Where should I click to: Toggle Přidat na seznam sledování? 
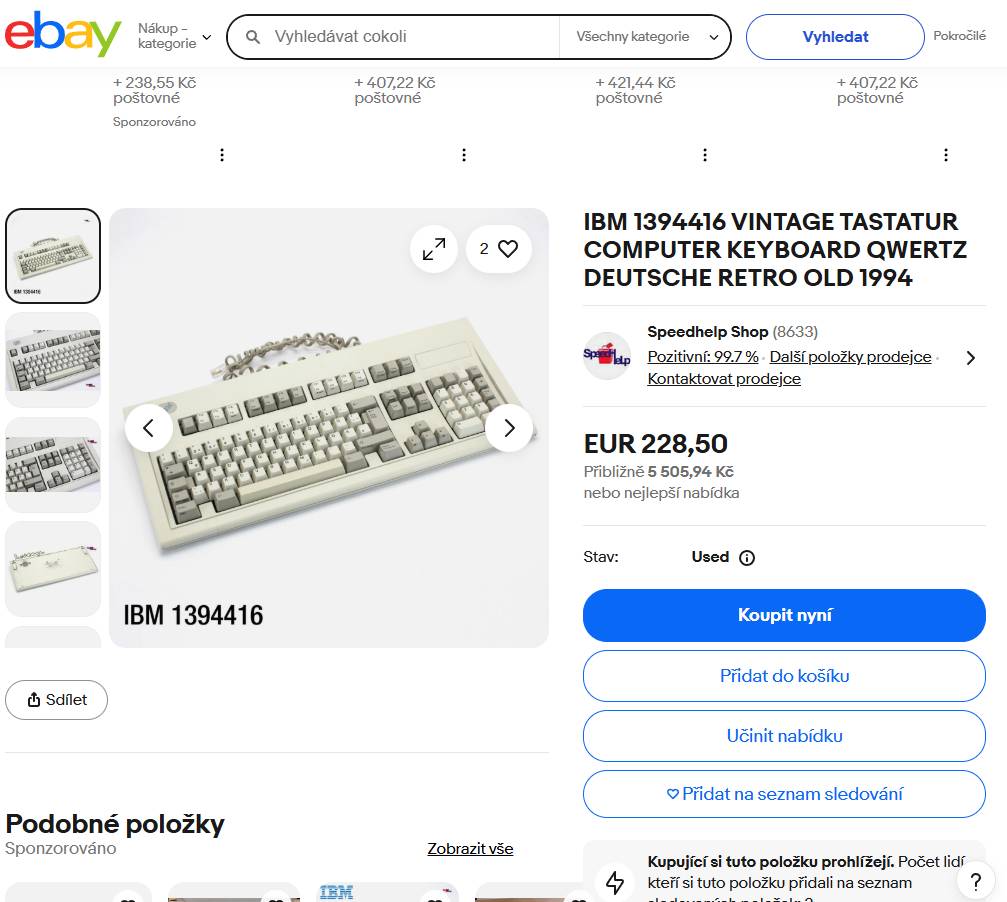click(784, 794)
